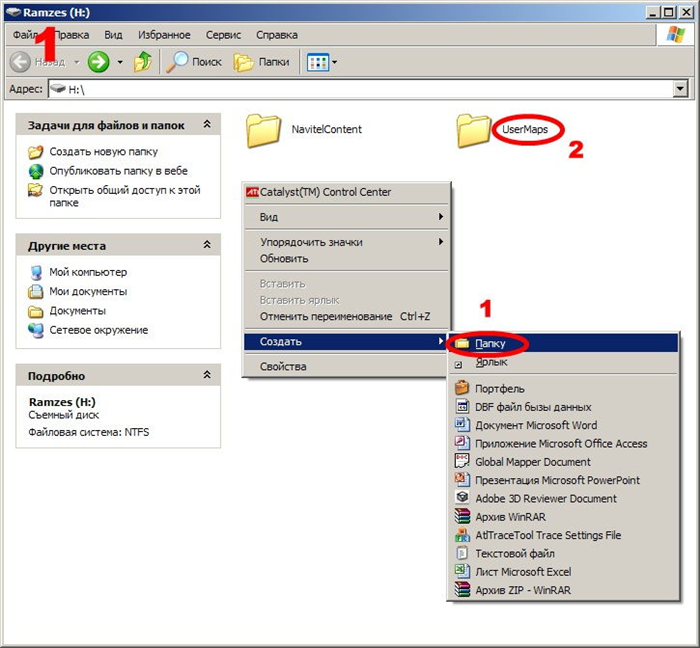Create an Adobe 3D Reviewer Document
700x648 pixels.
(563, 498)
